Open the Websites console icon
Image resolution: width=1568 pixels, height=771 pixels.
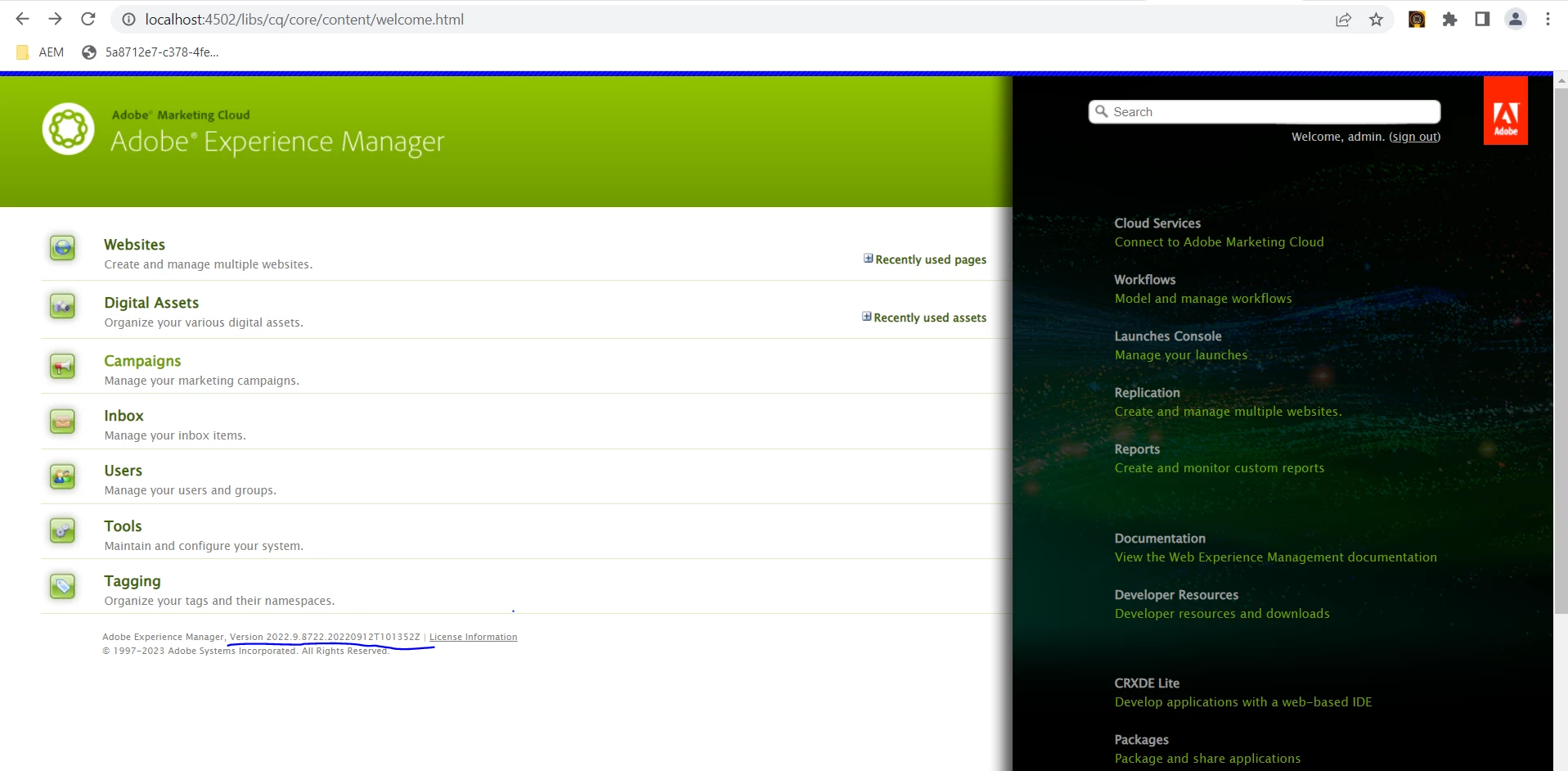point(63,248)
